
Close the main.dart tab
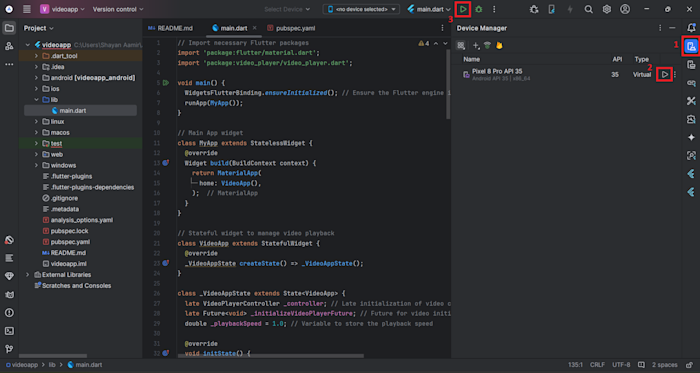point(255,28)
